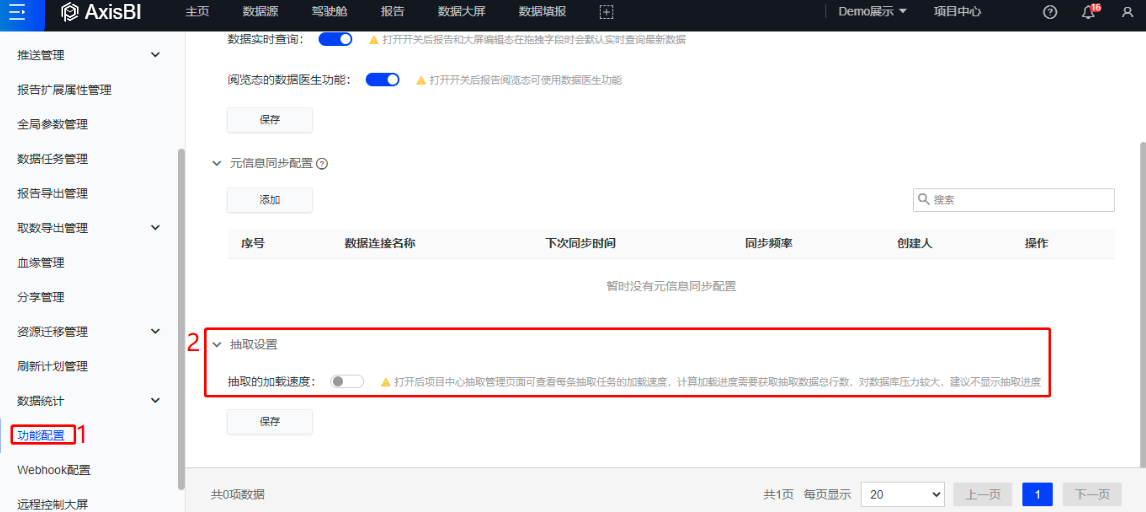Click the search magnifier icon
This screenshot has height=512, width=1146.
(x=924, y=200)
